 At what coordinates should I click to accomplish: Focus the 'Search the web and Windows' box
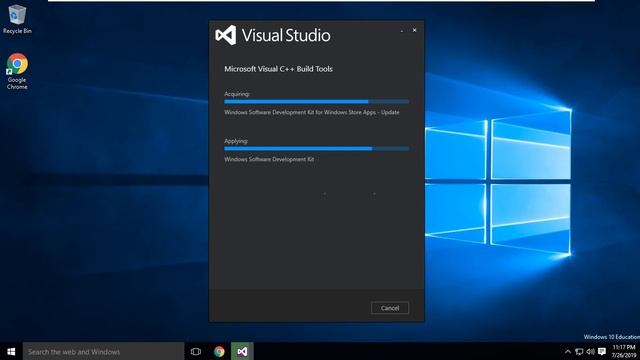click(x=103, y=351)
